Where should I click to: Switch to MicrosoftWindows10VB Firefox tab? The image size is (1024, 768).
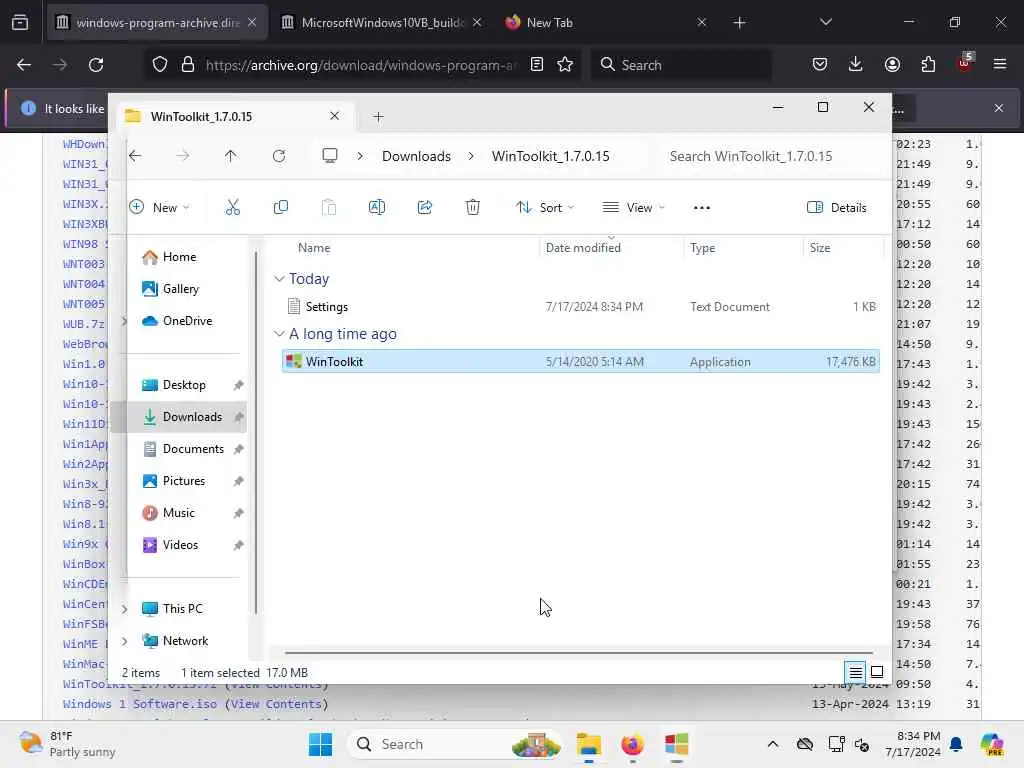383,23
